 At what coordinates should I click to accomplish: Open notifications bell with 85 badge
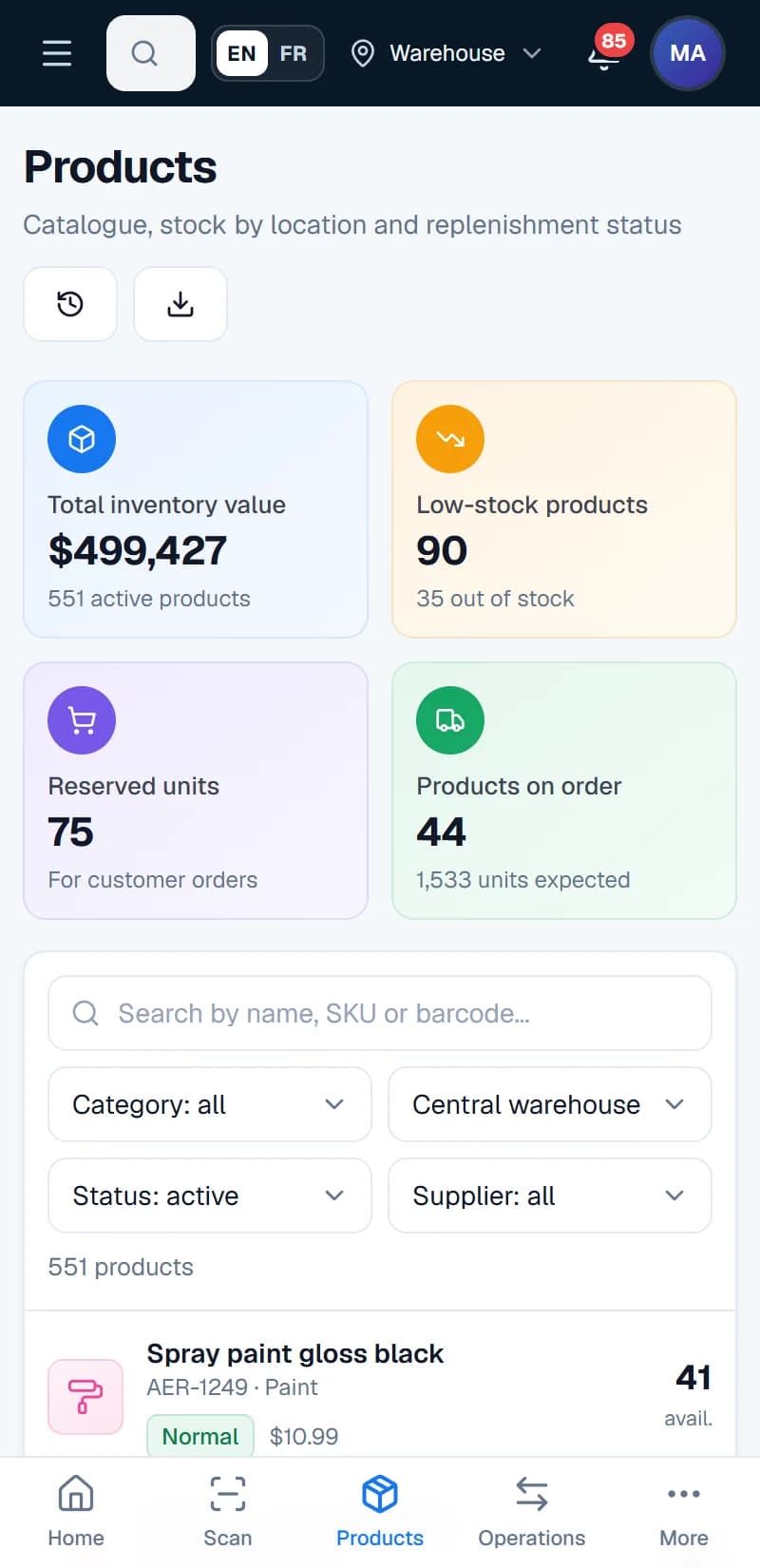(608, 49)
